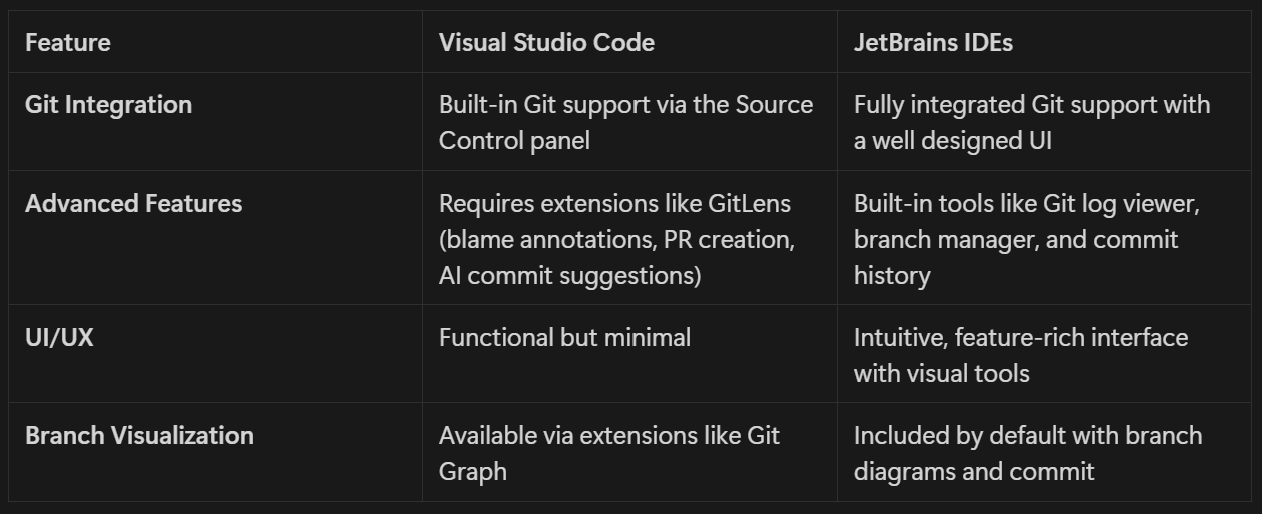The height and width of the screenshot is (514, 1262).
Task: Select the Visual Studio Code column header
Action: click(x=547, y=42)
